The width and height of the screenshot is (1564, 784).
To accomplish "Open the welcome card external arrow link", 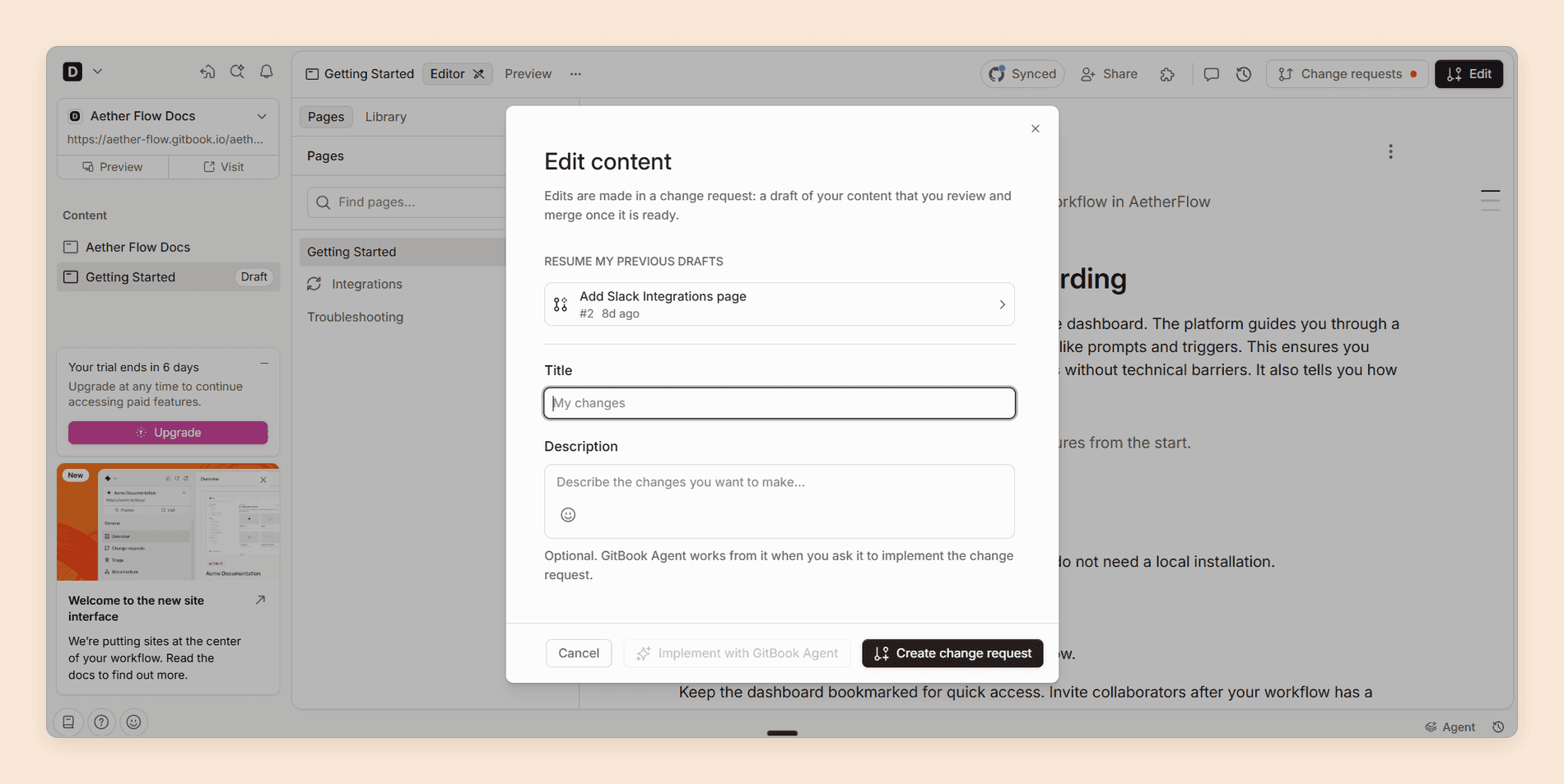I will pyautogui.click(x=260, y=601).
